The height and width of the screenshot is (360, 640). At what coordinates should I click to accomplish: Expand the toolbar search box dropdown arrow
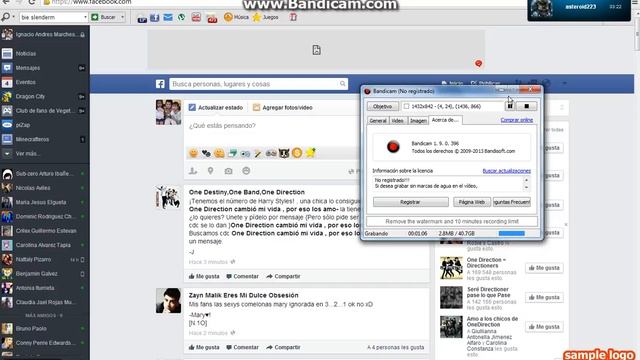(85, 17)
